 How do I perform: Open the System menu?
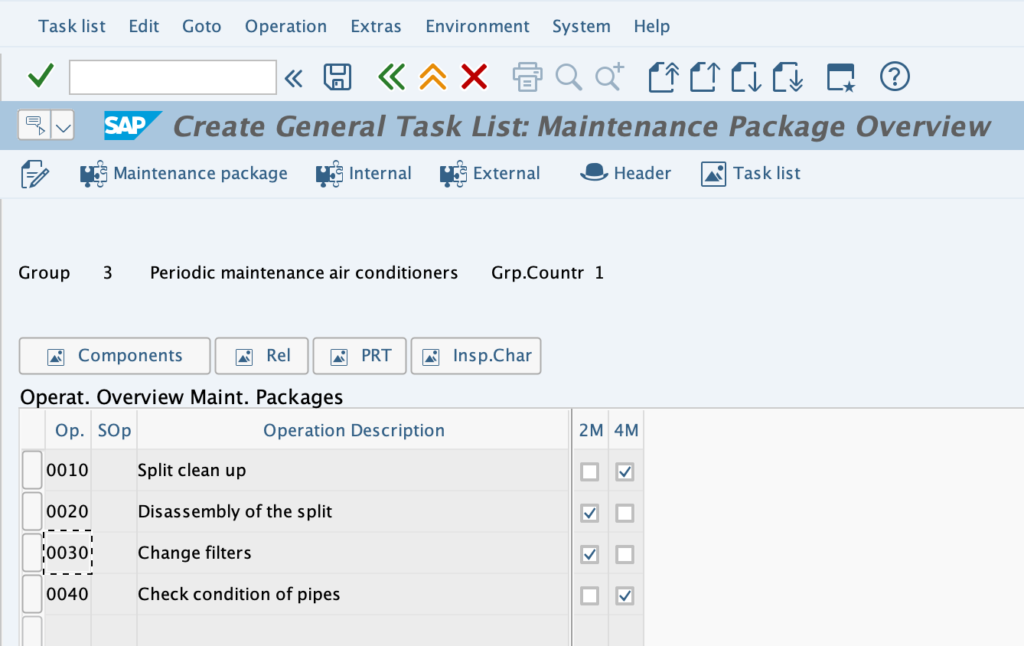581,26
